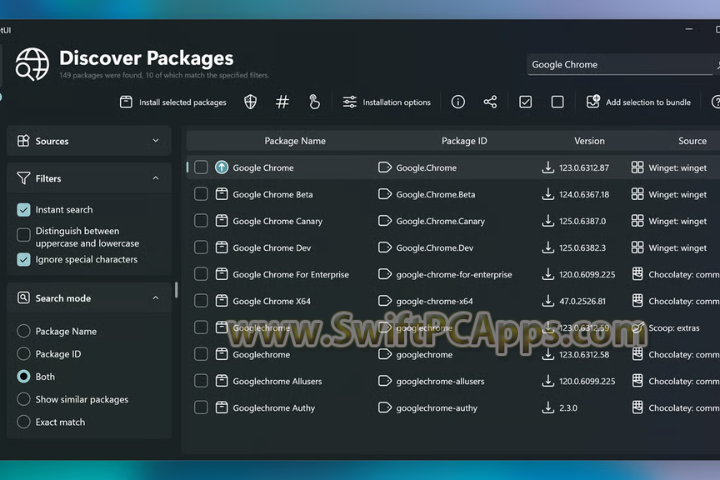Click the package icon beside Google Chrome Beta
The image size is (720, 480).
(222, 194)
